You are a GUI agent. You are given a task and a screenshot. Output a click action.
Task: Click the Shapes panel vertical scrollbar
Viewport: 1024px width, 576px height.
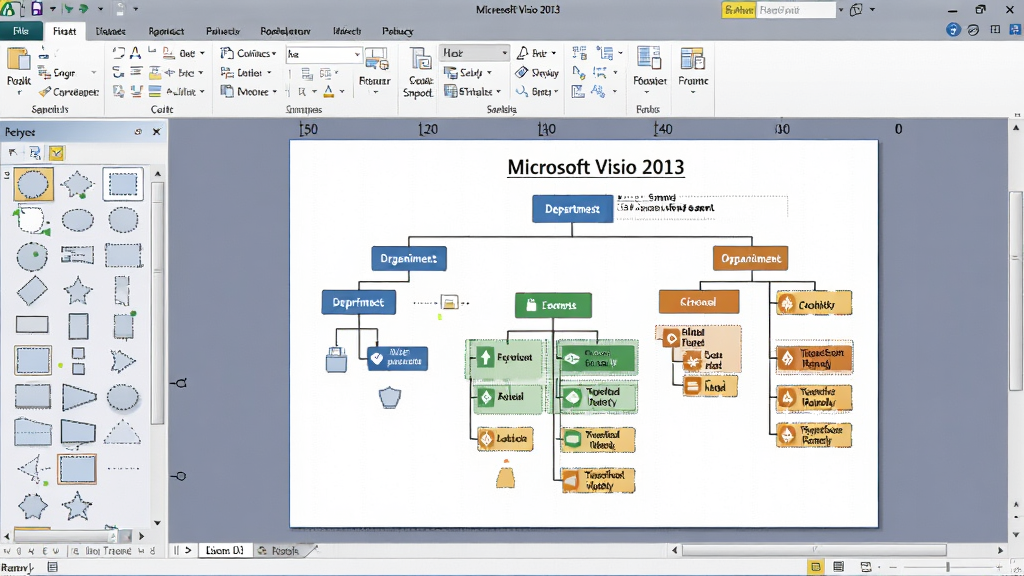click(157, 301)
